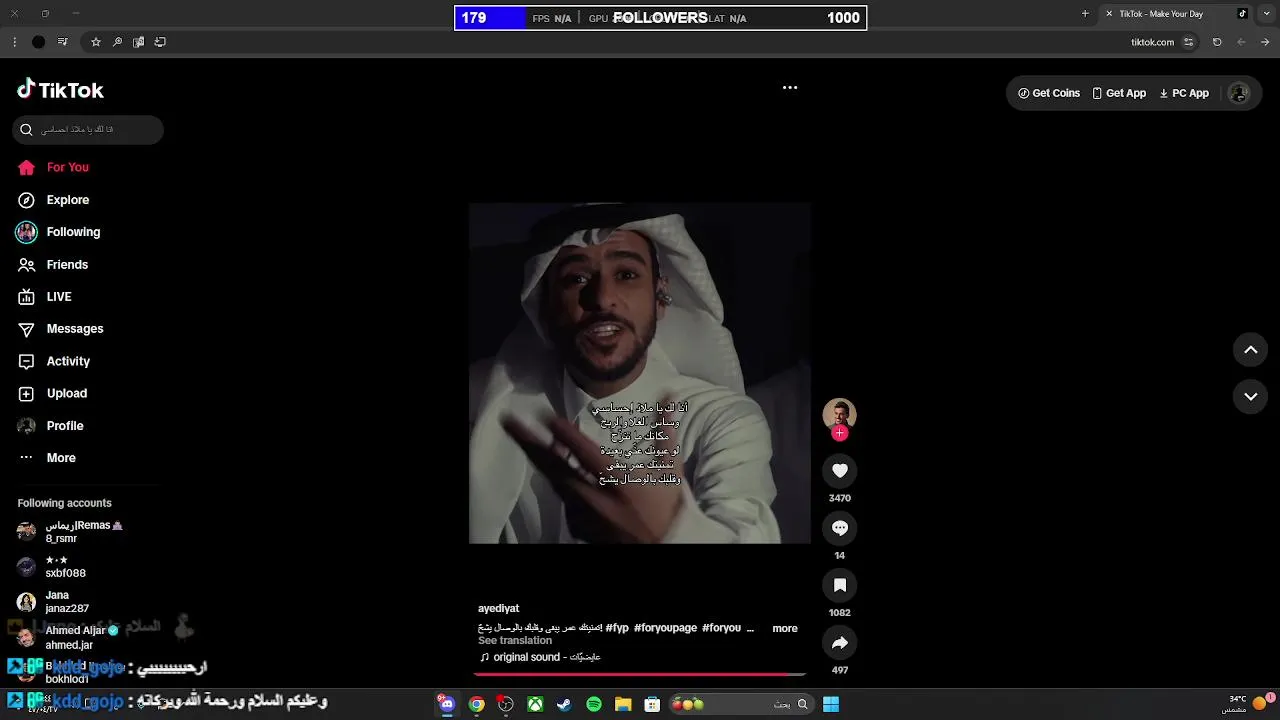
Task: Click the Chrome profile avatar circle
Action: tap(38, 42)
